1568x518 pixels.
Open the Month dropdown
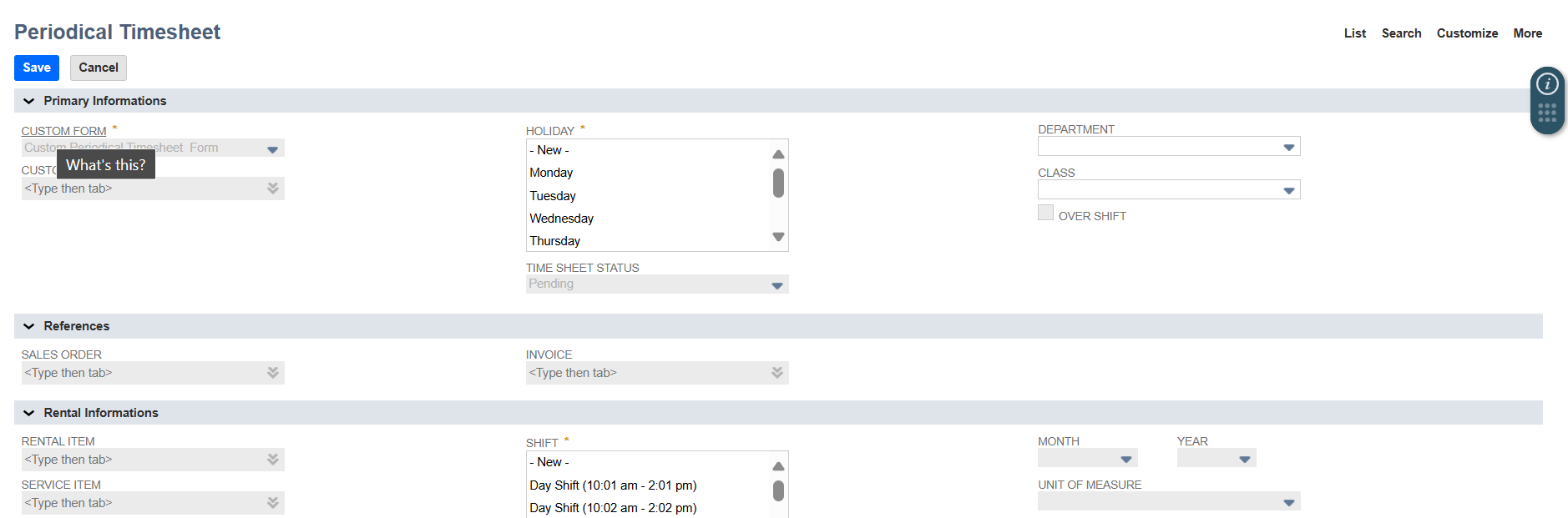coord(1124,458)
